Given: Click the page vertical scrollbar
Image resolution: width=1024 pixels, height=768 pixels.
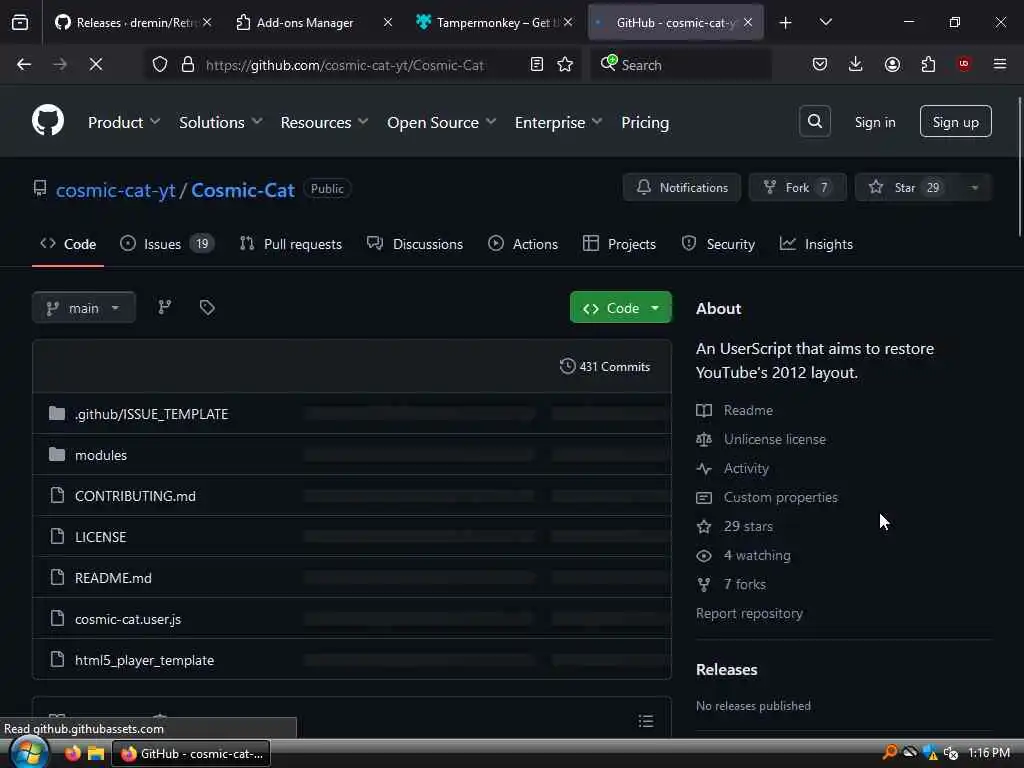Looking at the screenshot, I should click(1019, 167).
